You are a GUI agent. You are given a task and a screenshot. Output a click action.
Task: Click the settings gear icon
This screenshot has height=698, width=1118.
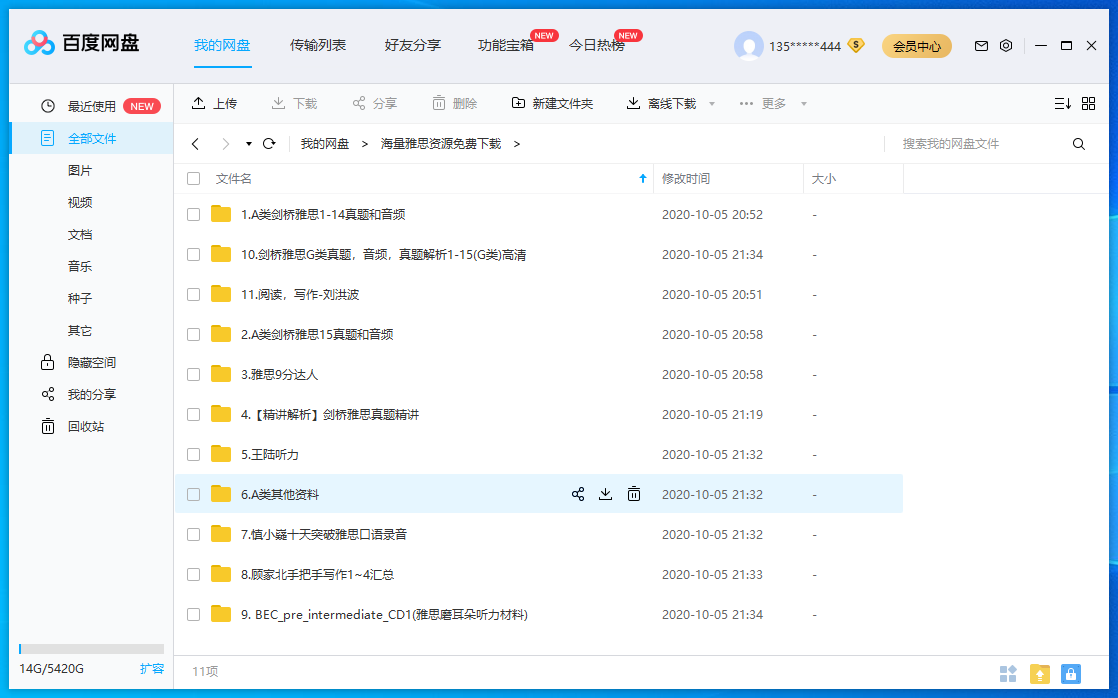pyautogui.click(x=1006, y=45)
